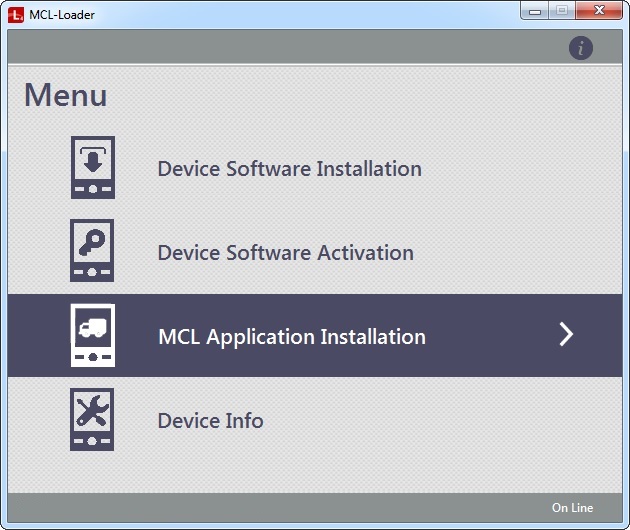Open Device Software Installation menu entry
This screenshot has width=630, height=530.
tap(289, 169)
